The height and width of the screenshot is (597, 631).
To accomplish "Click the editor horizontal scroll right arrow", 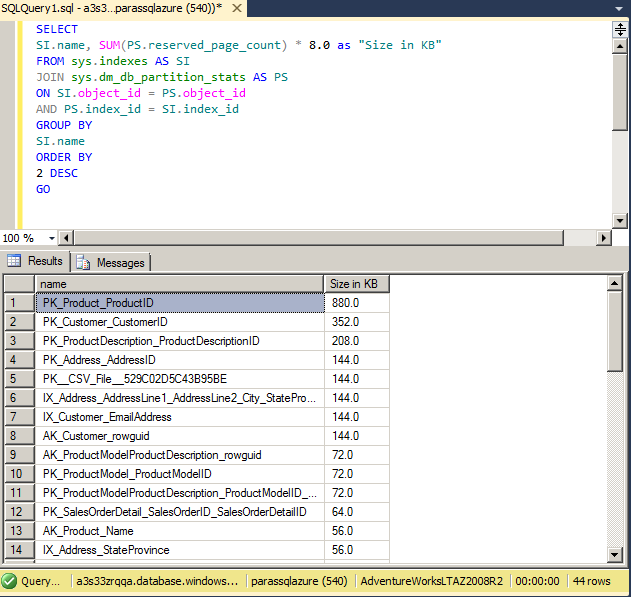I will [x=603, y=238].
